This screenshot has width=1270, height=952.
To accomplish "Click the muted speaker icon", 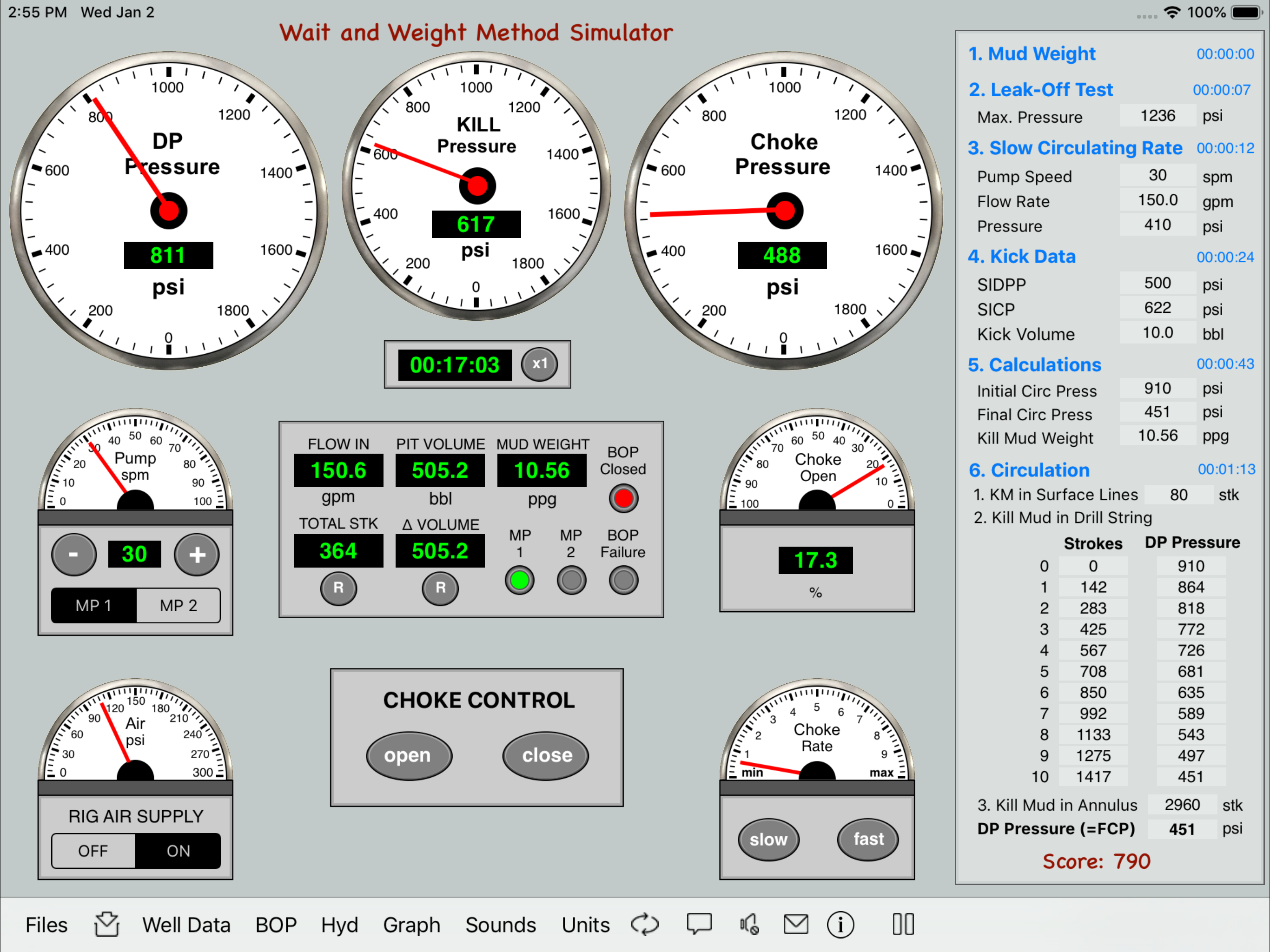I will point(749,925).
